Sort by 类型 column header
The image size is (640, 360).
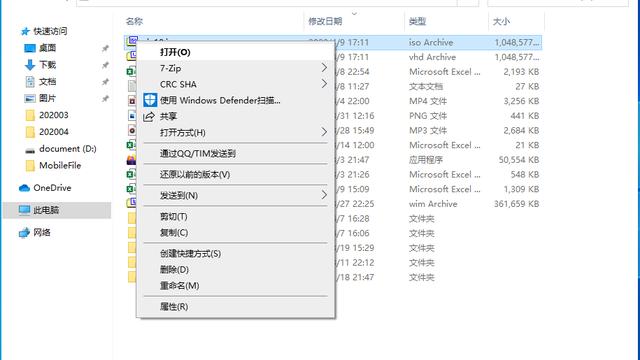[x=418, y=21]
